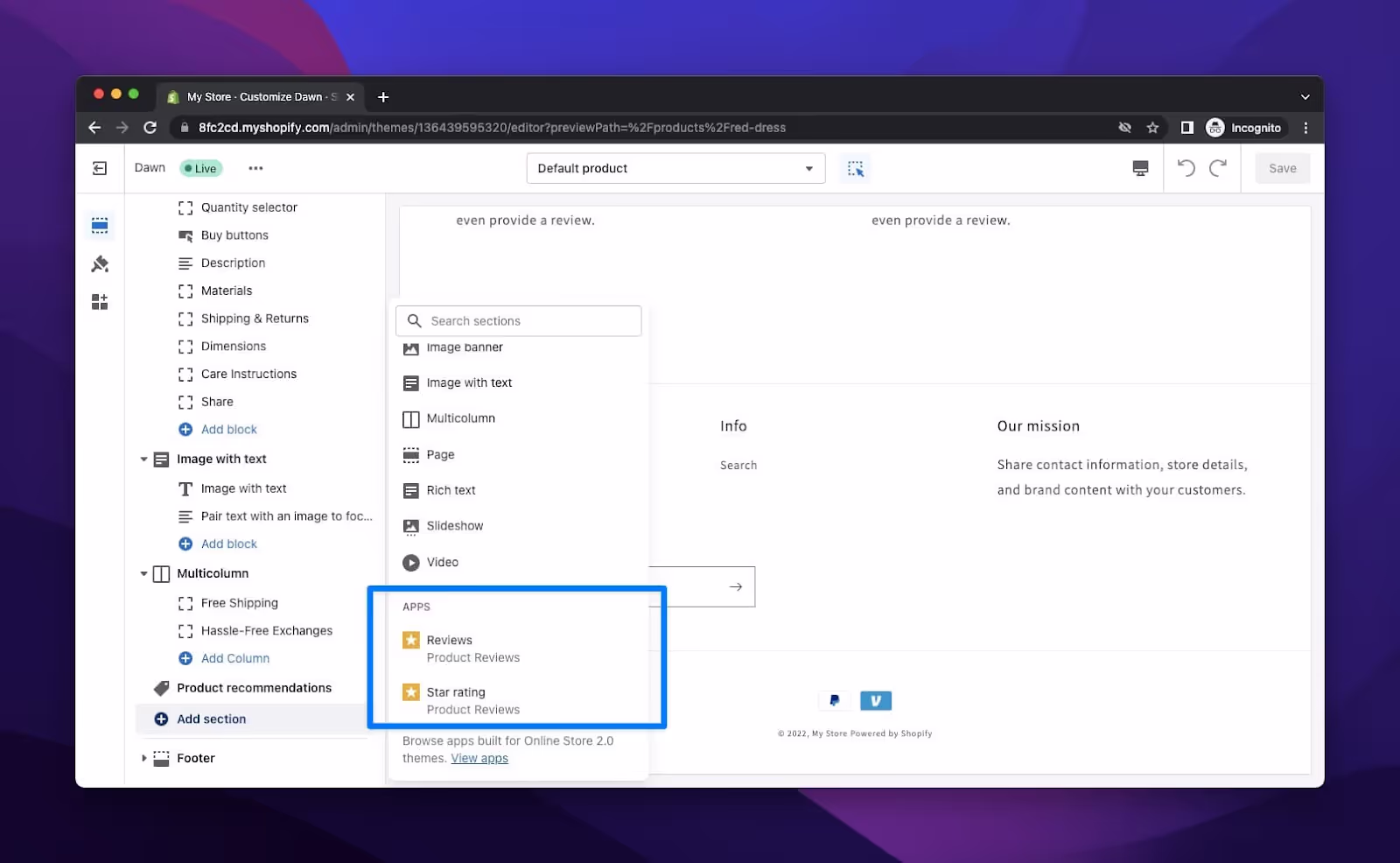Click the Redo arrow icon

tap(1218, 168)
